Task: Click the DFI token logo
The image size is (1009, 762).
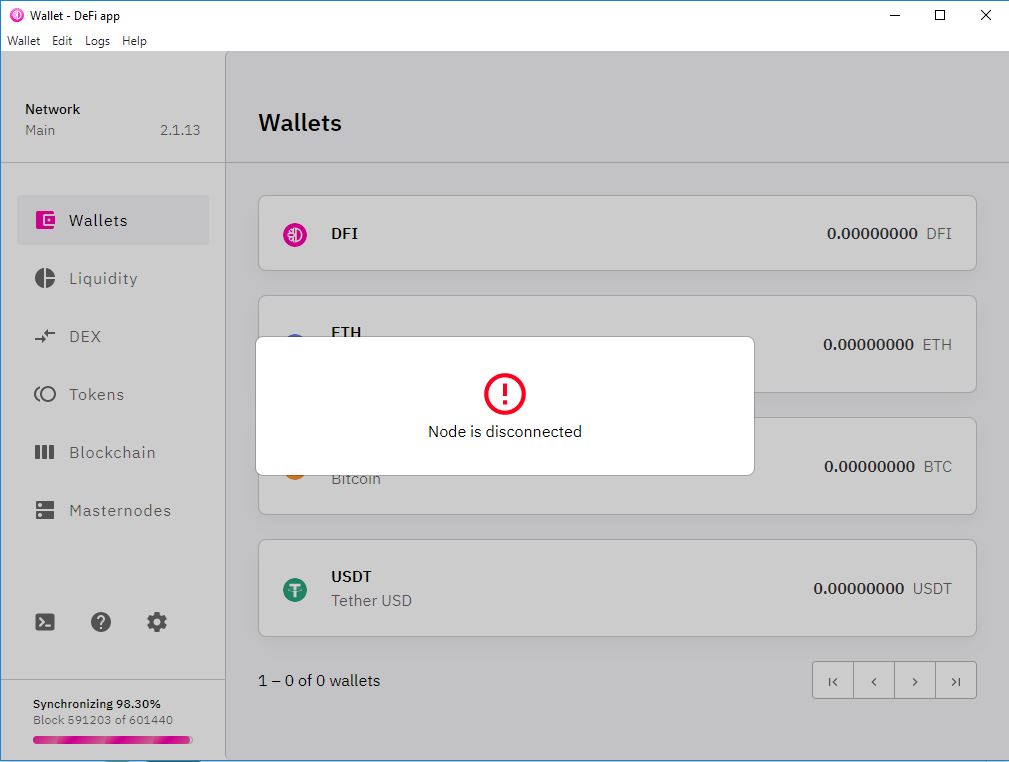Action: [295, 234]
